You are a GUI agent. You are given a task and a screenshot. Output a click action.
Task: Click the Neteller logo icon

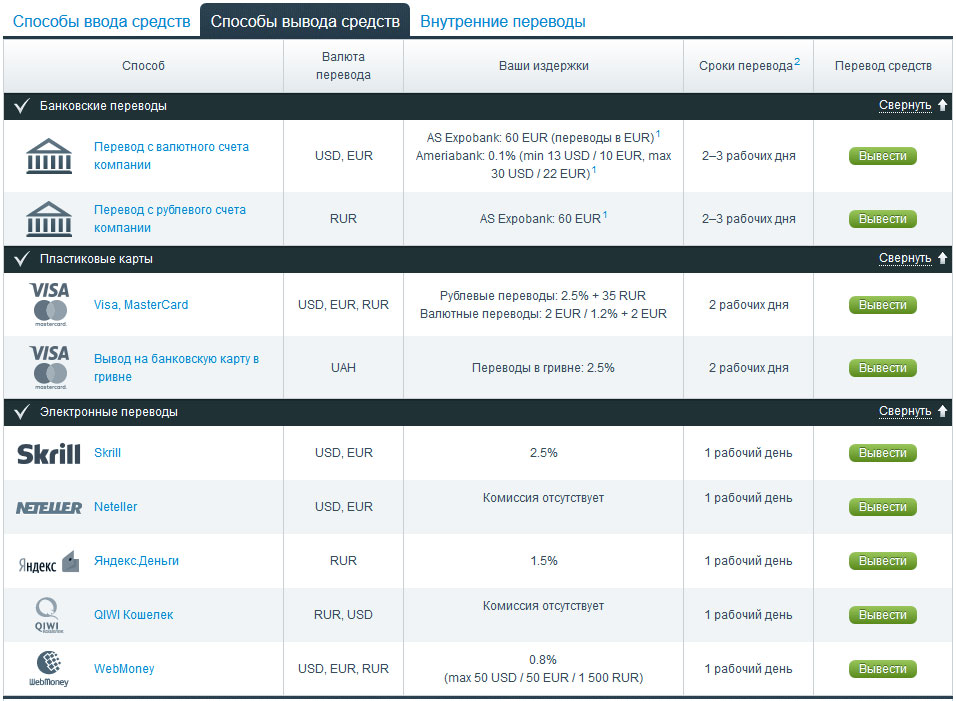(48, 508)
